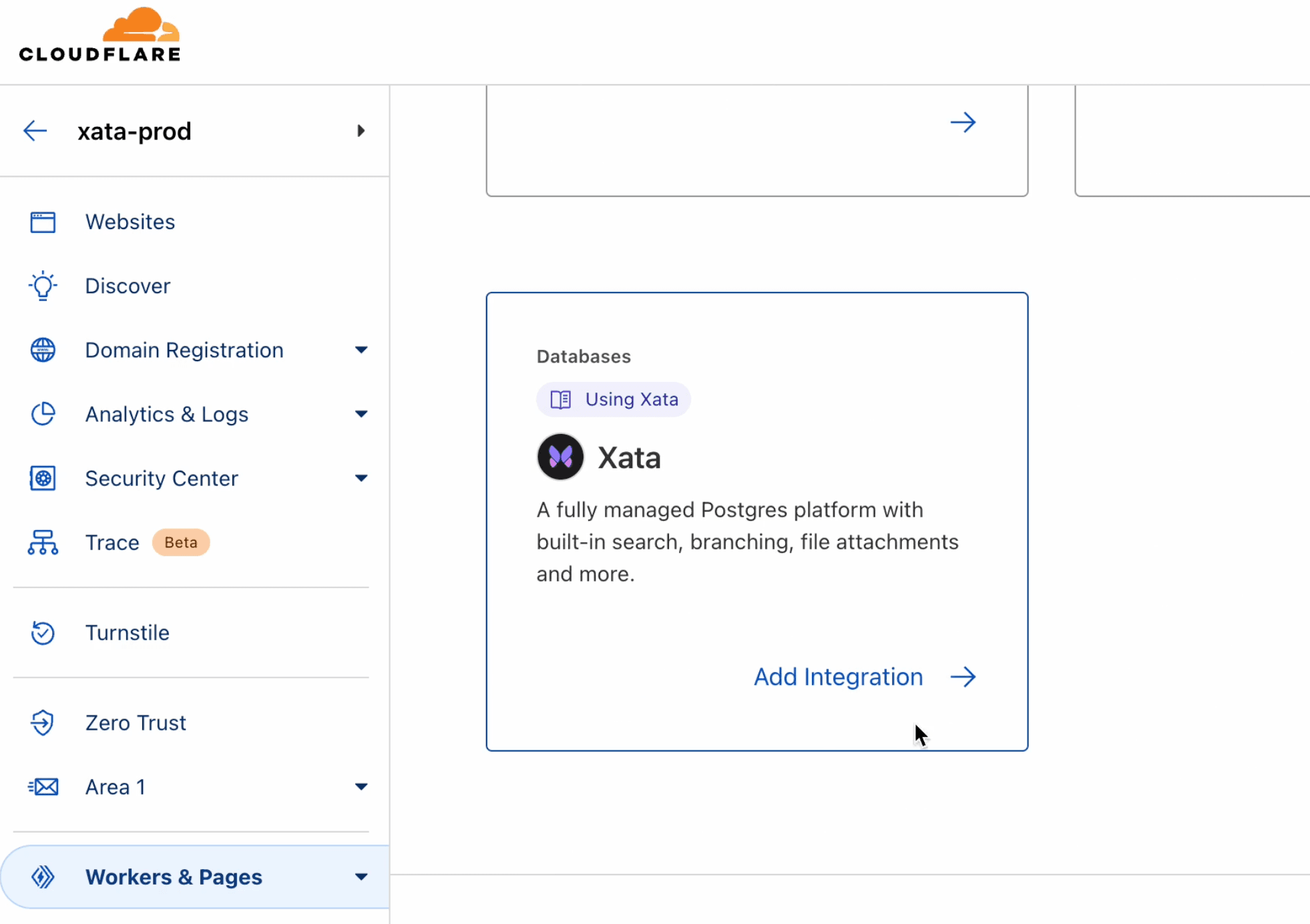This screenshot has width=1310, height=924.
Task: Click the back arrow for xata-prod
Action: click(35, 130)
